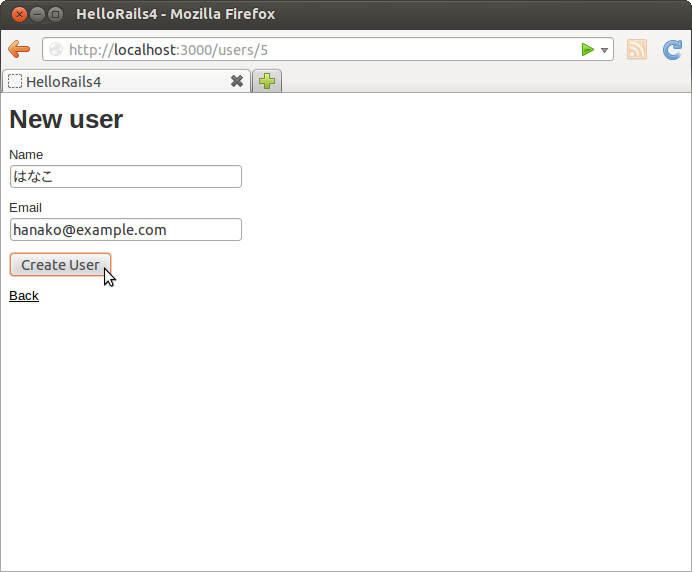692x572 pixels.
Task: Click the Name field label
Action: (x=26, y=155)
